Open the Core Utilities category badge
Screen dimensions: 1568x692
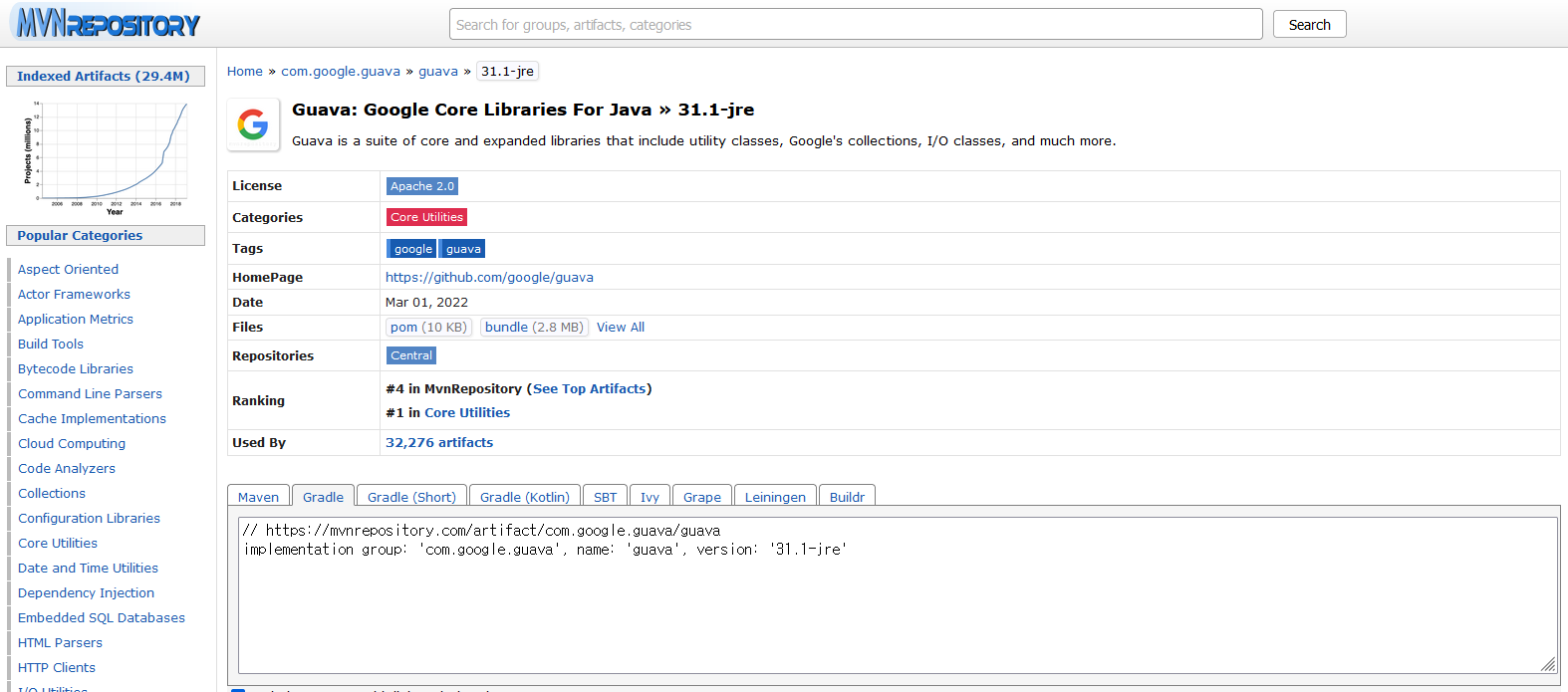[x=426, y=217]
